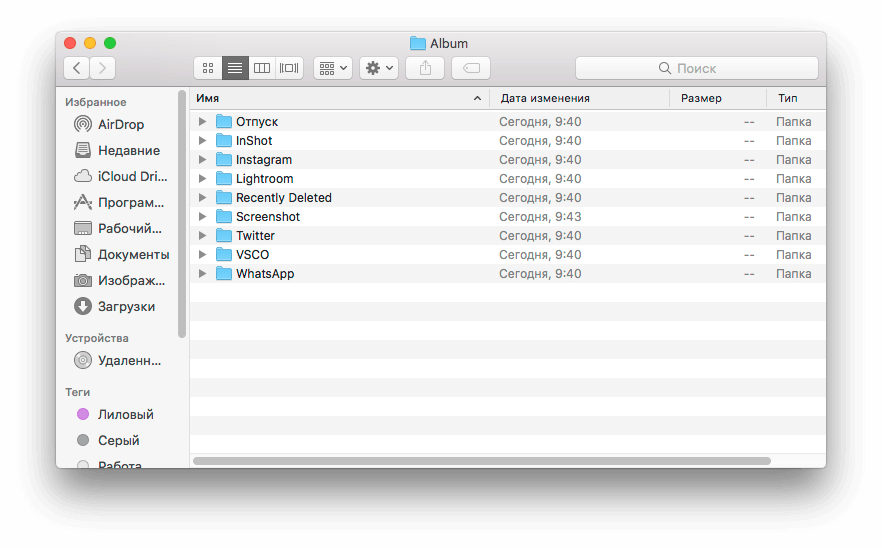Expand the InShot folder

coord(202,141)
